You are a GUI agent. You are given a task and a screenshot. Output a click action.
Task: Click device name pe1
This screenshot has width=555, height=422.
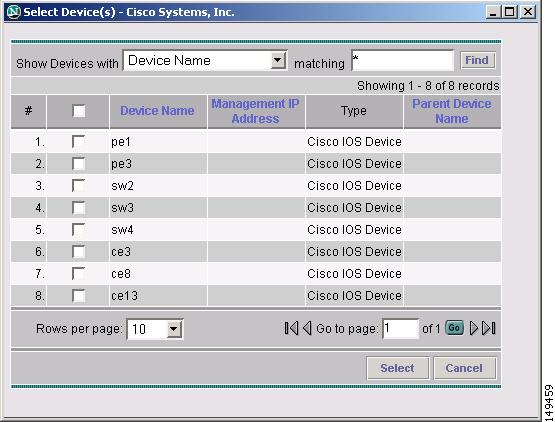pos(121,142)
